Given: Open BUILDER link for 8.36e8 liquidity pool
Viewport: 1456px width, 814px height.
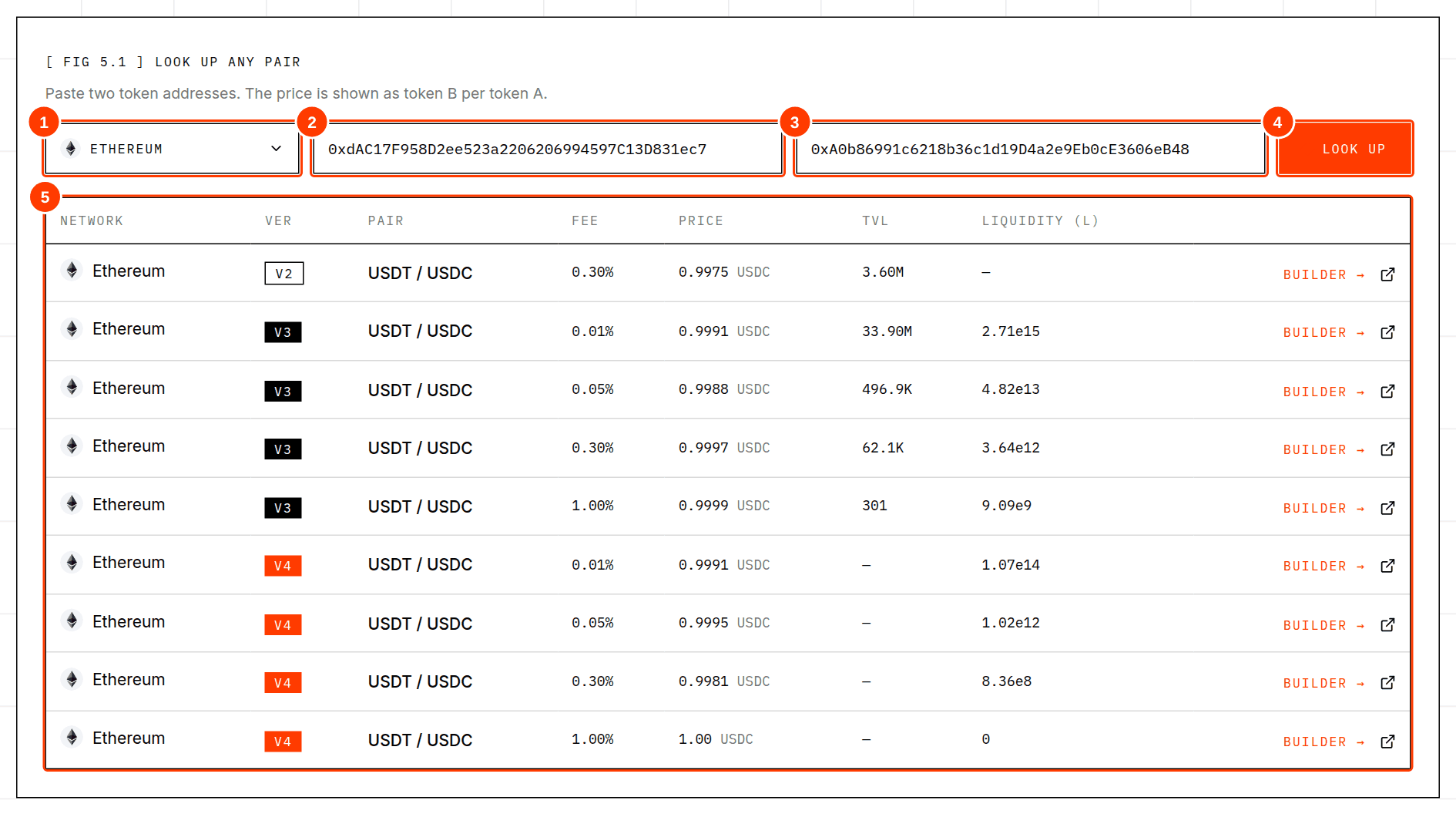Looking at the screenshot, I should [1323, 683].
